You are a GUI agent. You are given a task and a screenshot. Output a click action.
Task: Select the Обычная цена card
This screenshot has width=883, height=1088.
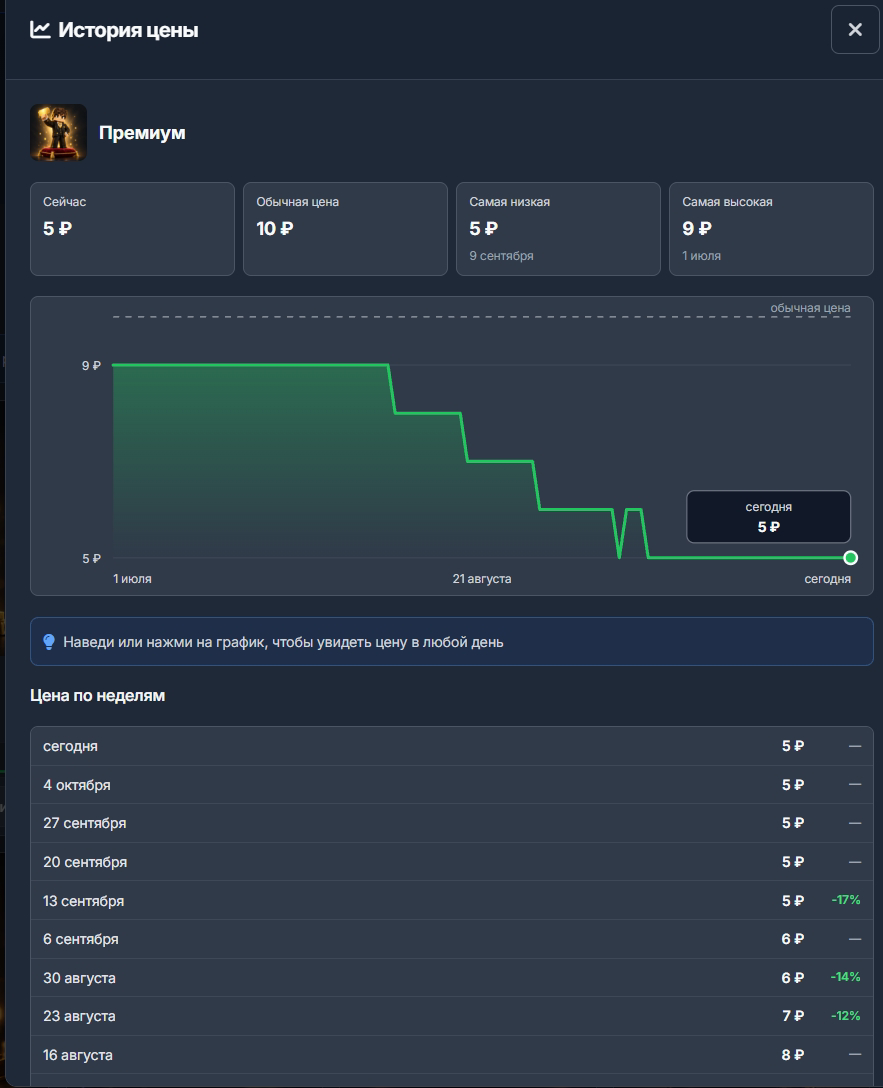[x=345, y=229]
